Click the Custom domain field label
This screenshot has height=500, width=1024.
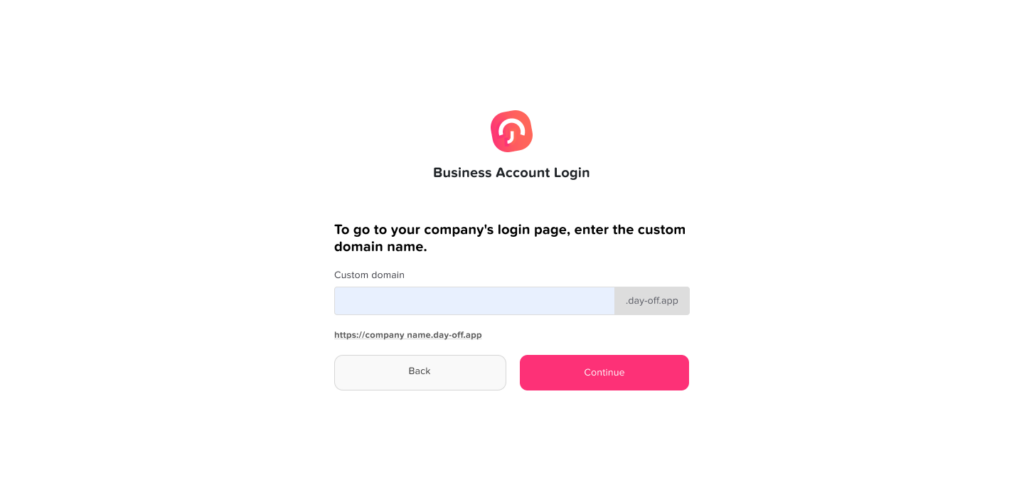click(x=369, y=275)
